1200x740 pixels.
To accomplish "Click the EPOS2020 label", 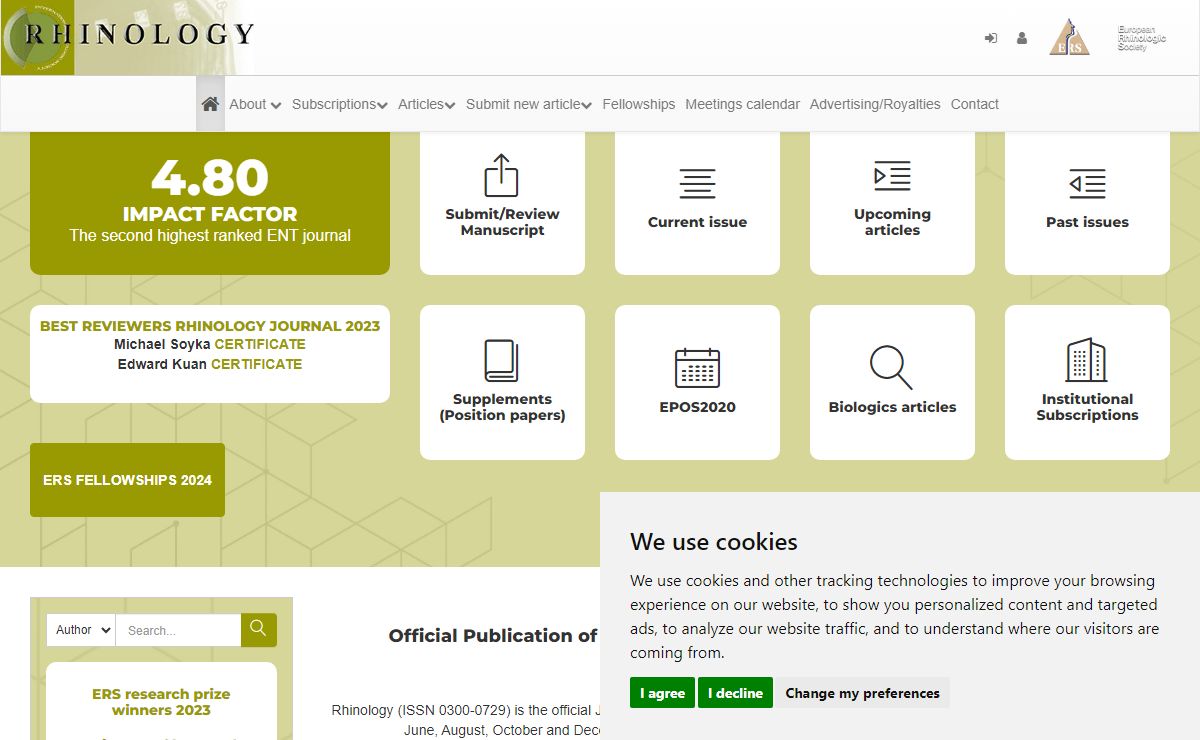I will (x=697, y=407).
